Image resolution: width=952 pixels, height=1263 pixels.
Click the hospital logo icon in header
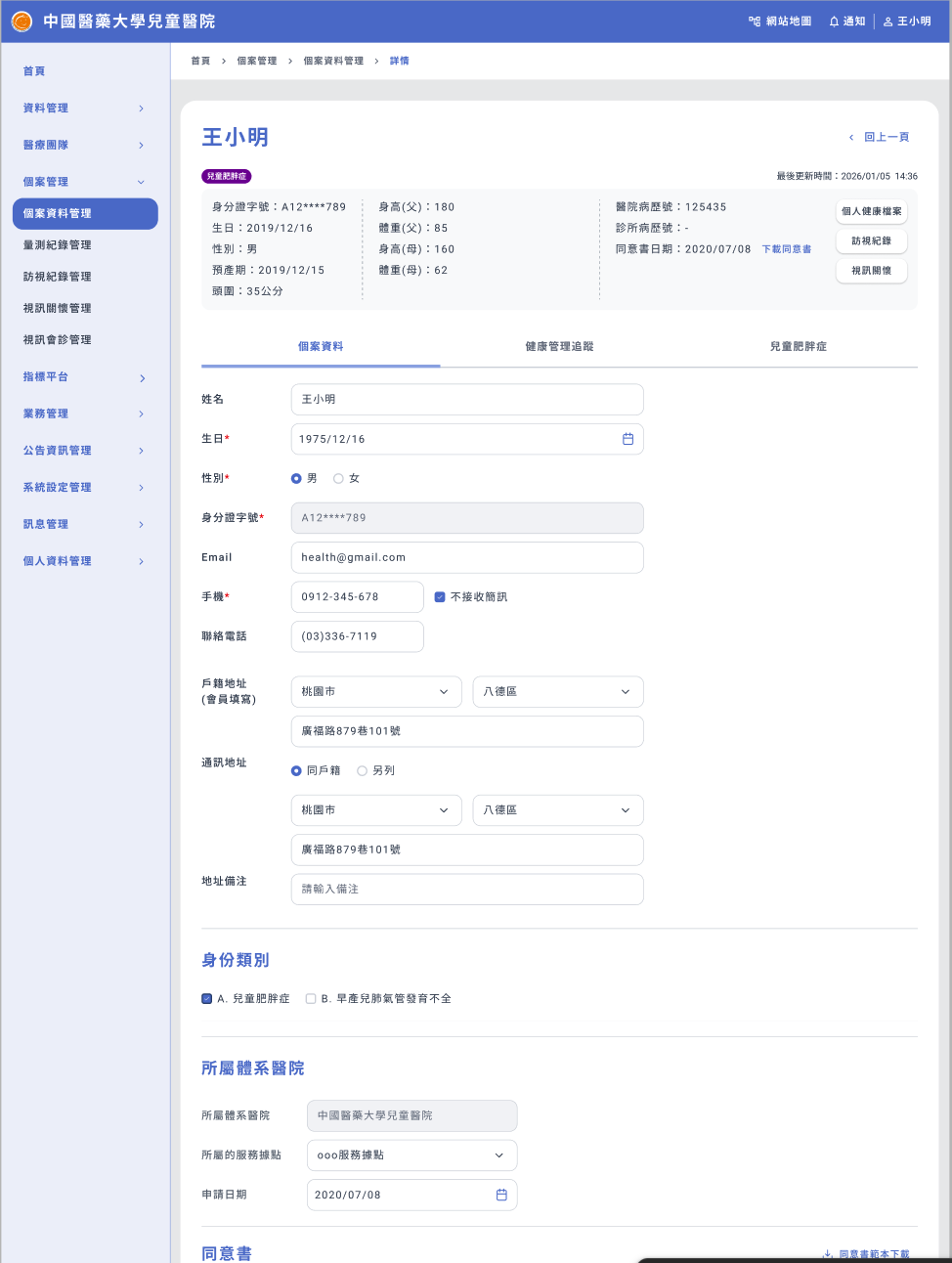[x=22, y=22]
